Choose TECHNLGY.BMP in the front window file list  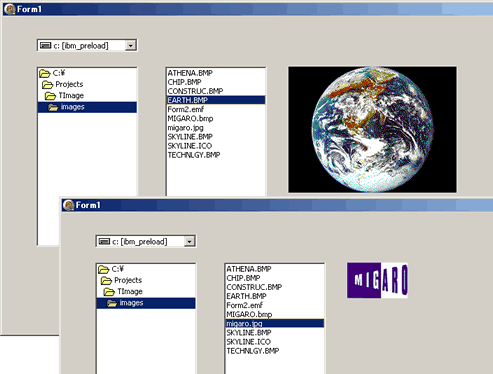(253, 351)
